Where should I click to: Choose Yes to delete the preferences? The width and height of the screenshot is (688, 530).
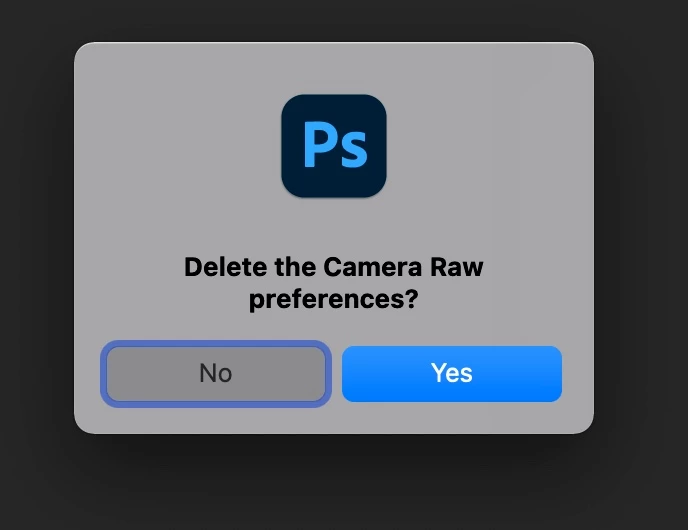452,373
